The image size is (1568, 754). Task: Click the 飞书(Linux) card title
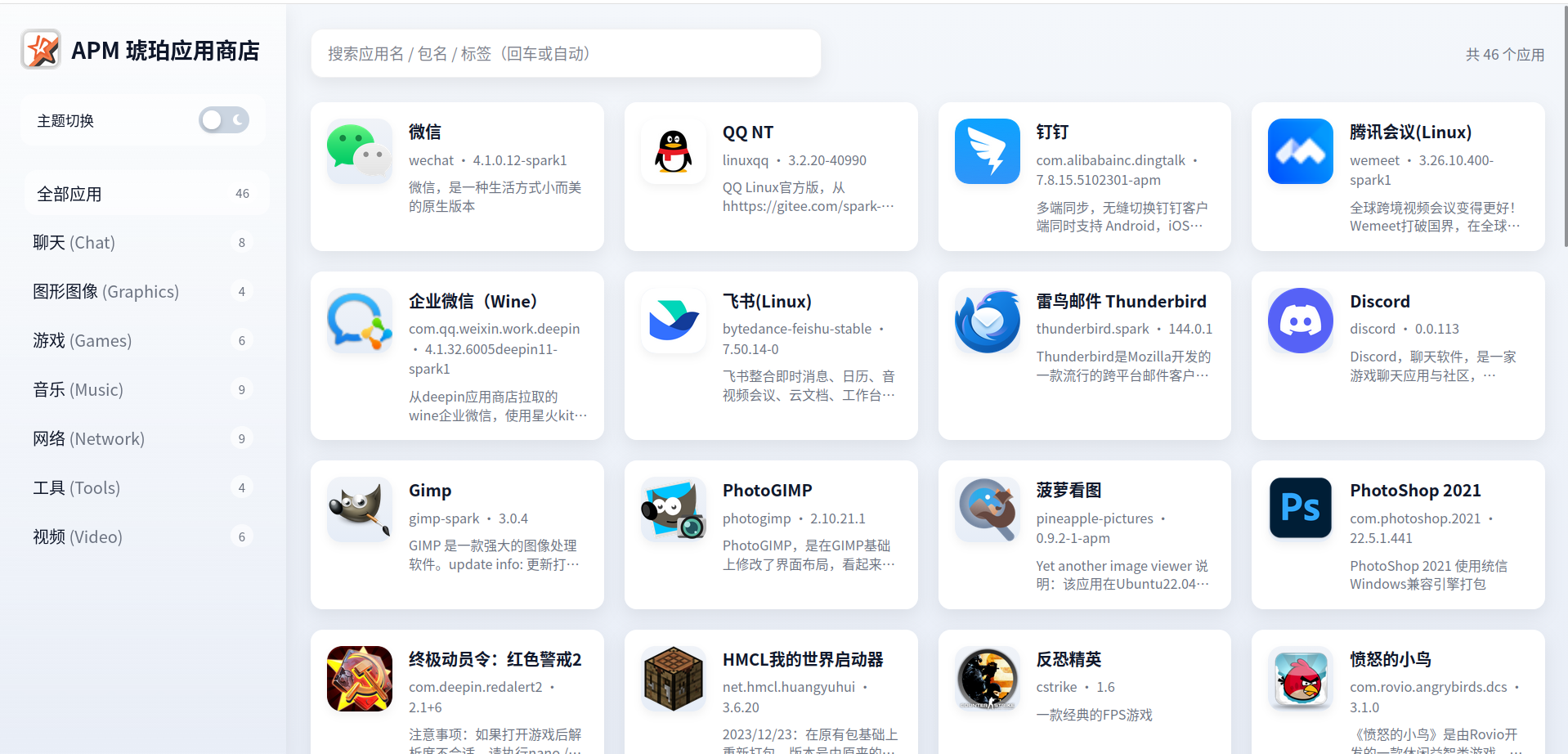pos(767,302)
